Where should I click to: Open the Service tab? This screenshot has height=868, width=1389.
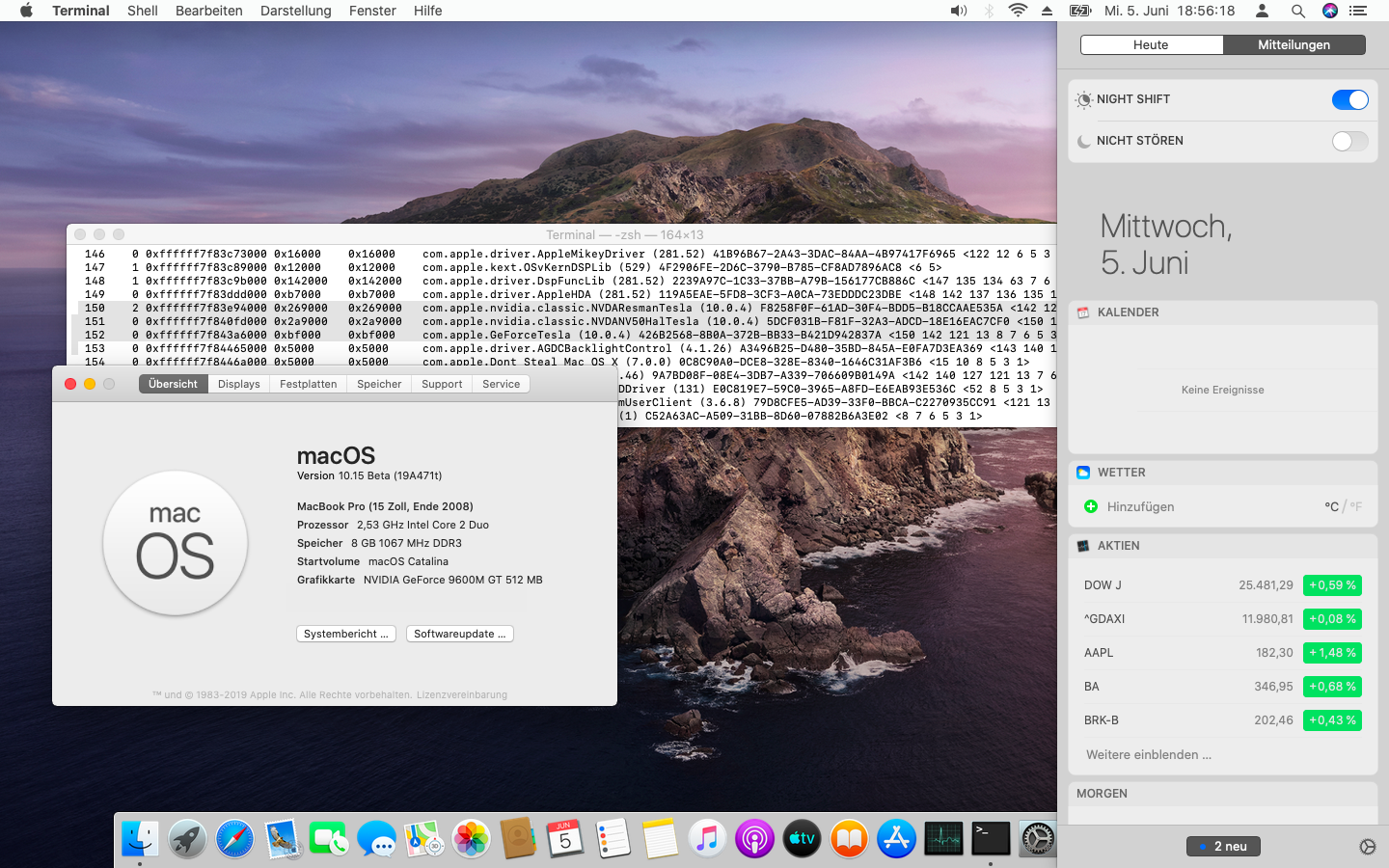502,384
